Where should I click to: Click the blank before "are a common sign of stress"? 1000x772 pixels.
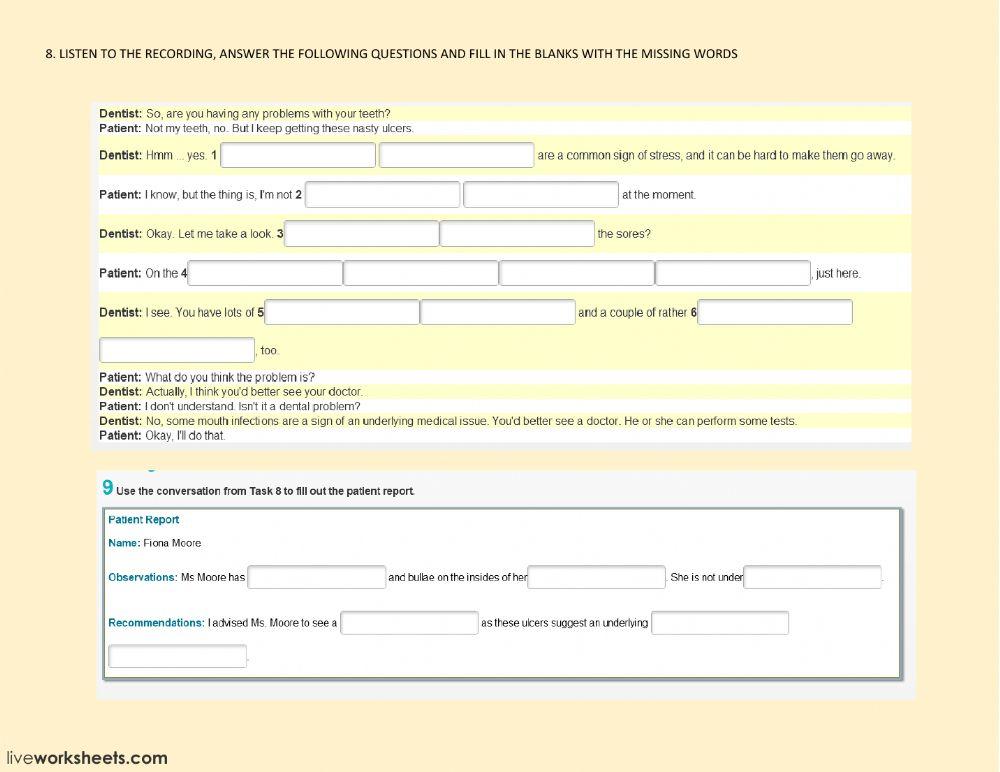(457, 155)
